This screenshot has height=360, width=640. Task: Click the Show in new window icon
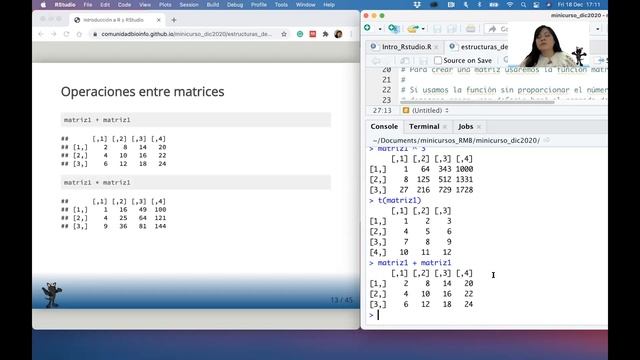click(404, 61)
